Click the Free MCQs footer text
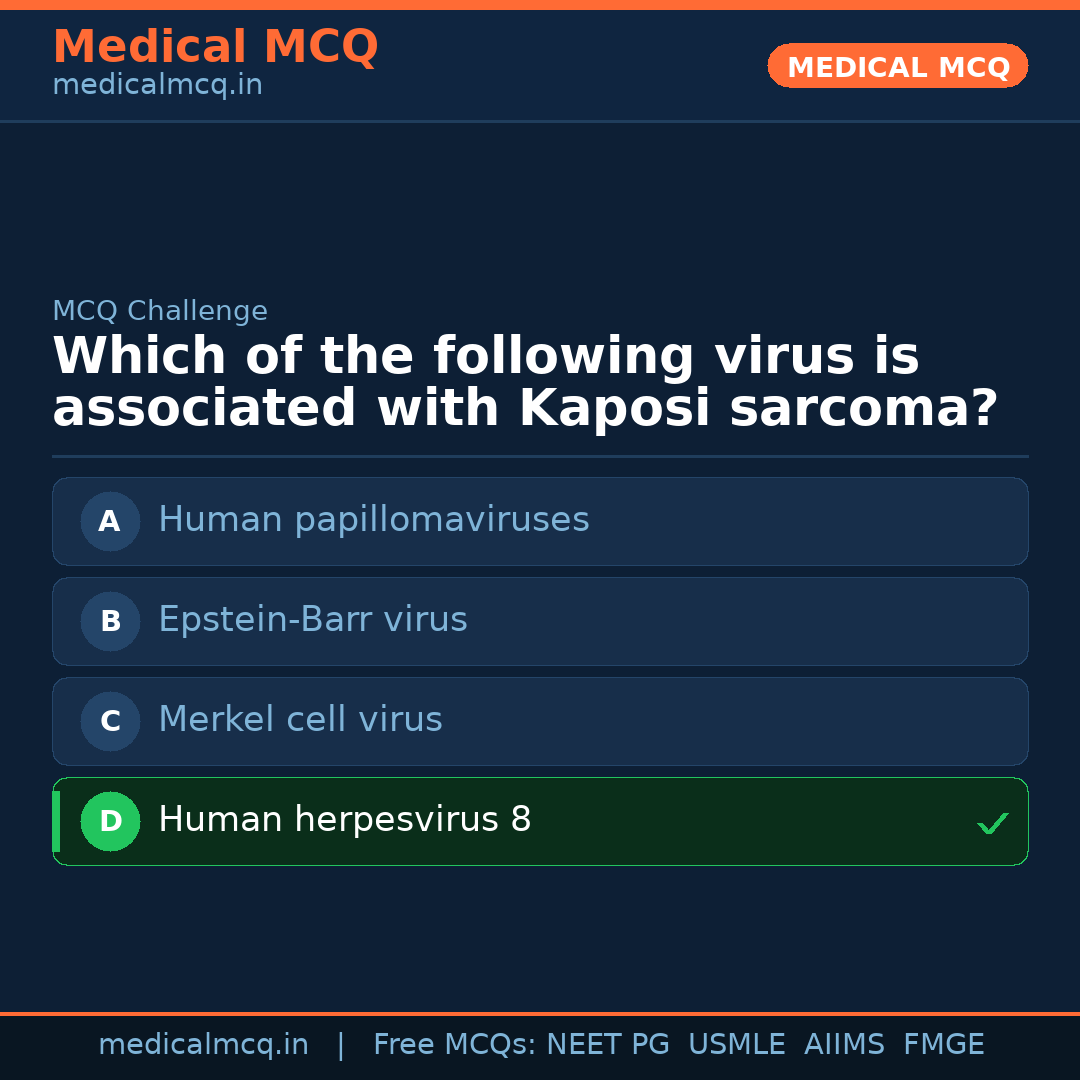The height and width of the screenshot is (1080, 1080). click(455, 1045)
